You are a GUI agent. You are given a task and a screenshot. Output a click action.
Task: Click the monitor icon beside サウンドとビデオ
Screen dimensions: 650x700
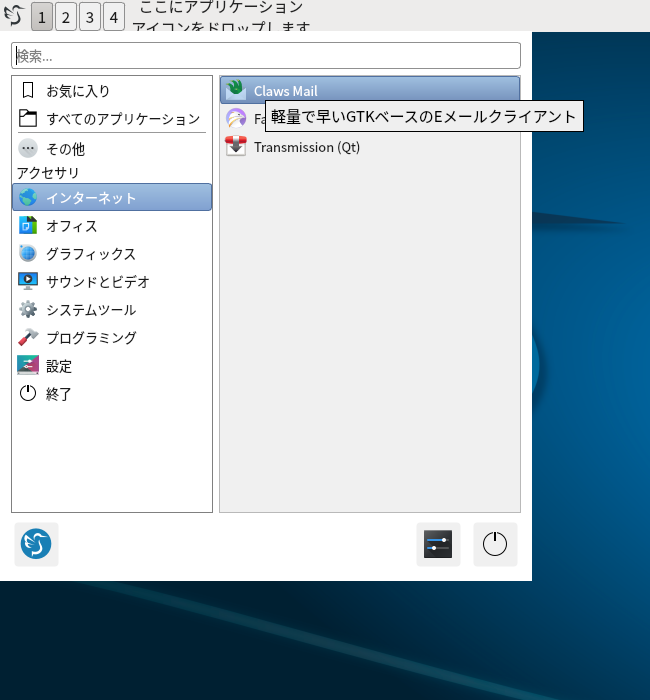(x=28, y=281)
